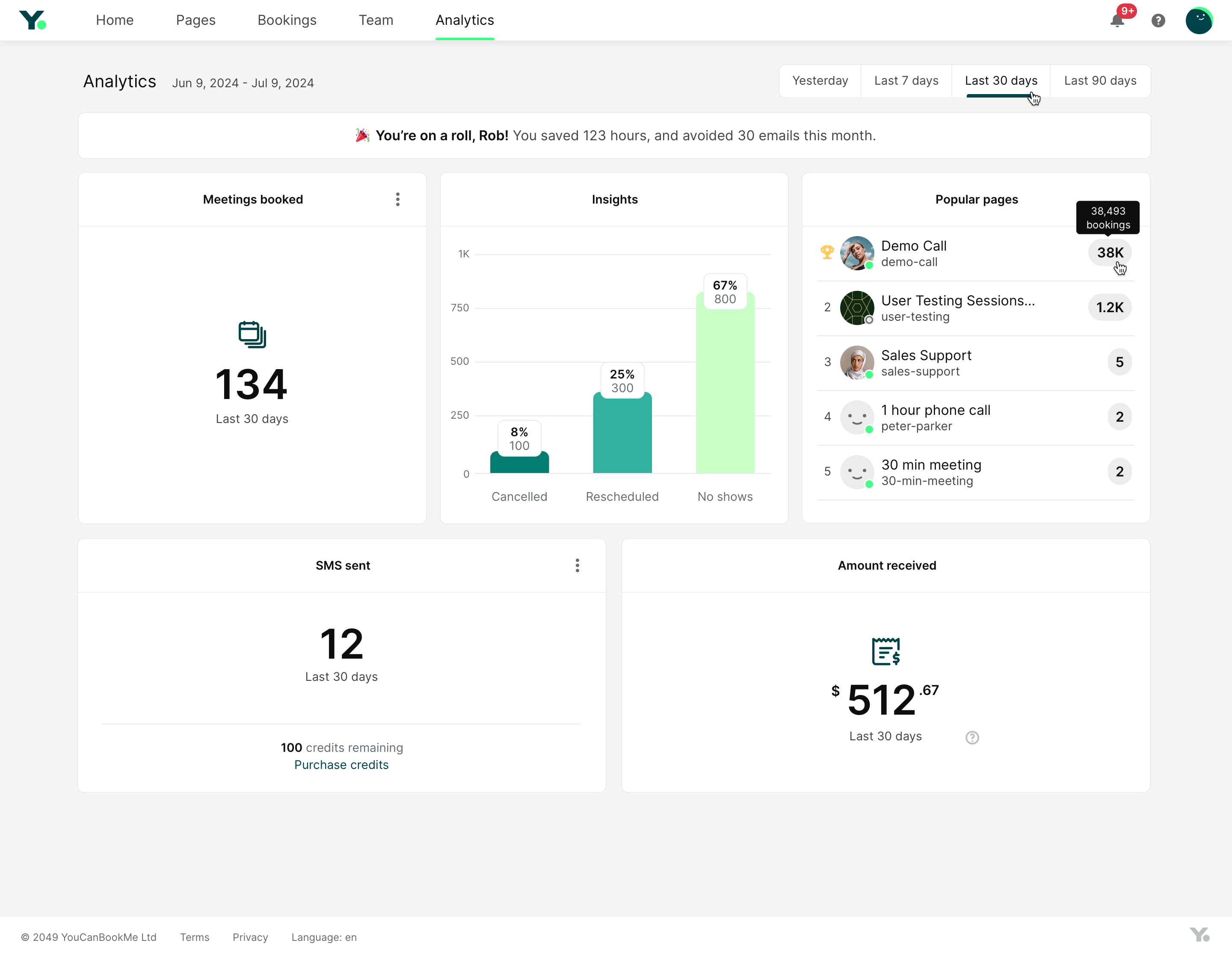Click the help circle near Amount received

pyautogui.click(x=972, y=737)
